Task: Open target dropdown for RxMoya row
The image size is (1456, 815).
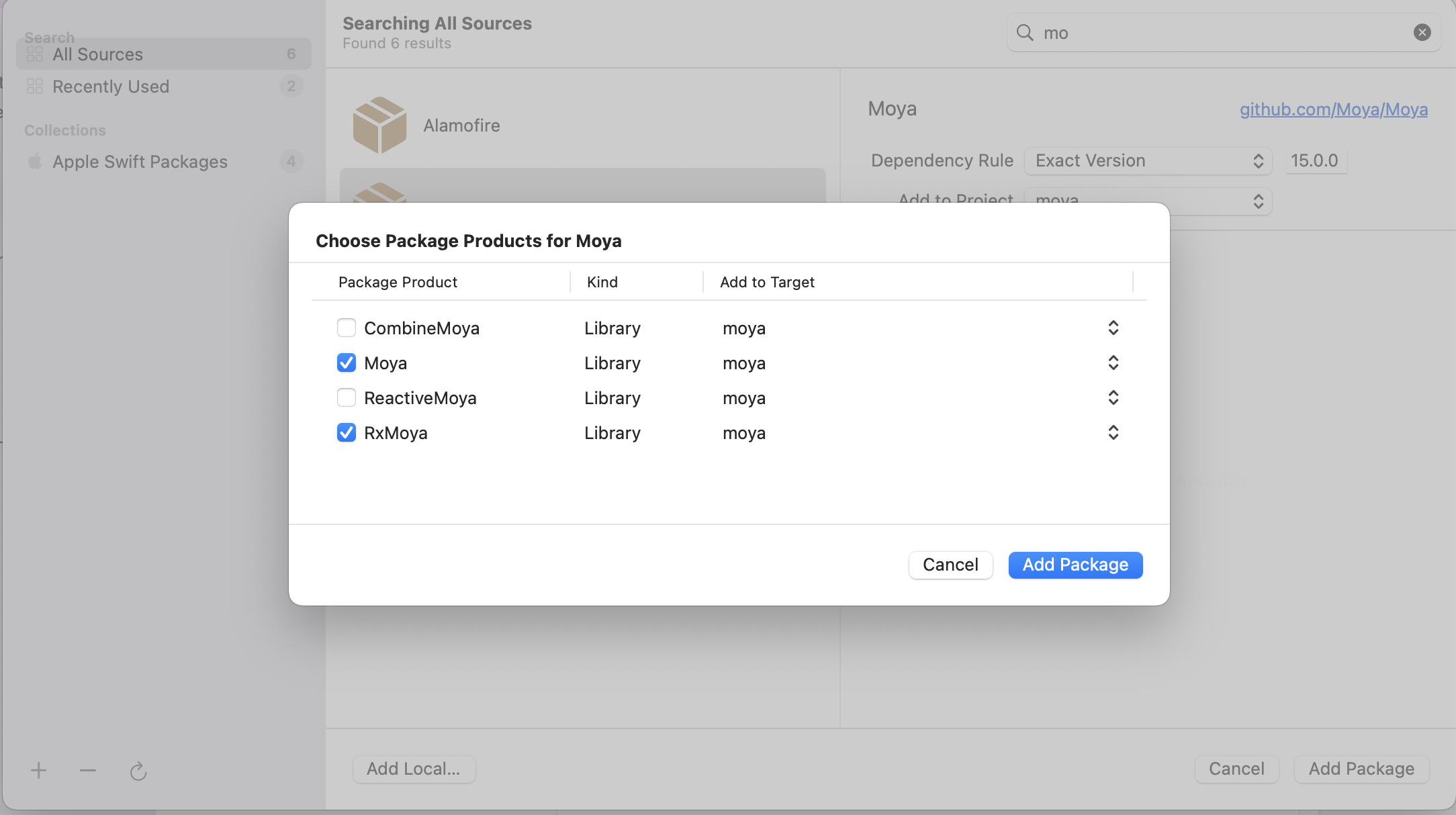Action: tap(1113, 433)
